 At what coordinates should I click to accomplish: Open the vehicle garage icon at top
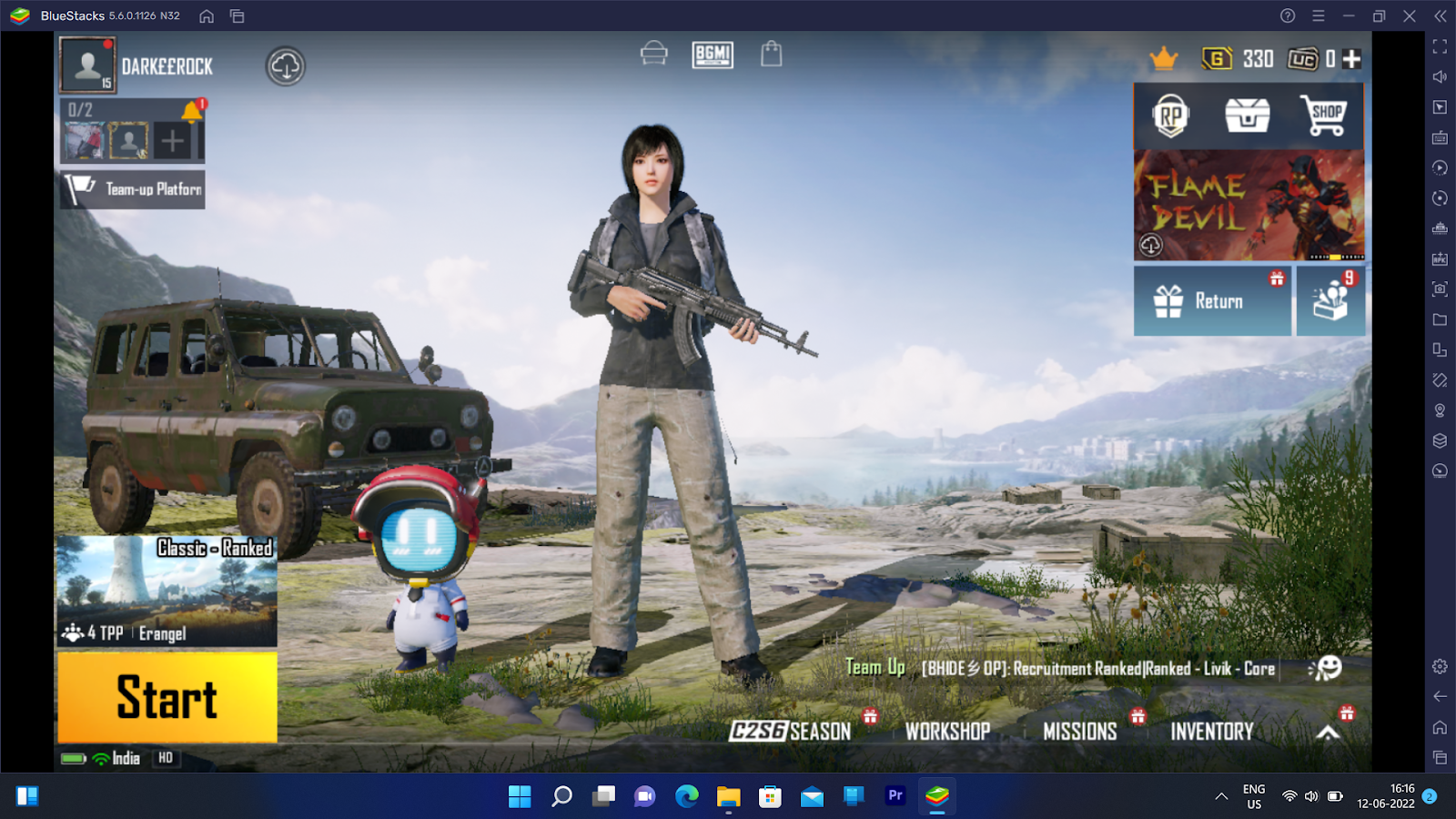tap(653, 54)
